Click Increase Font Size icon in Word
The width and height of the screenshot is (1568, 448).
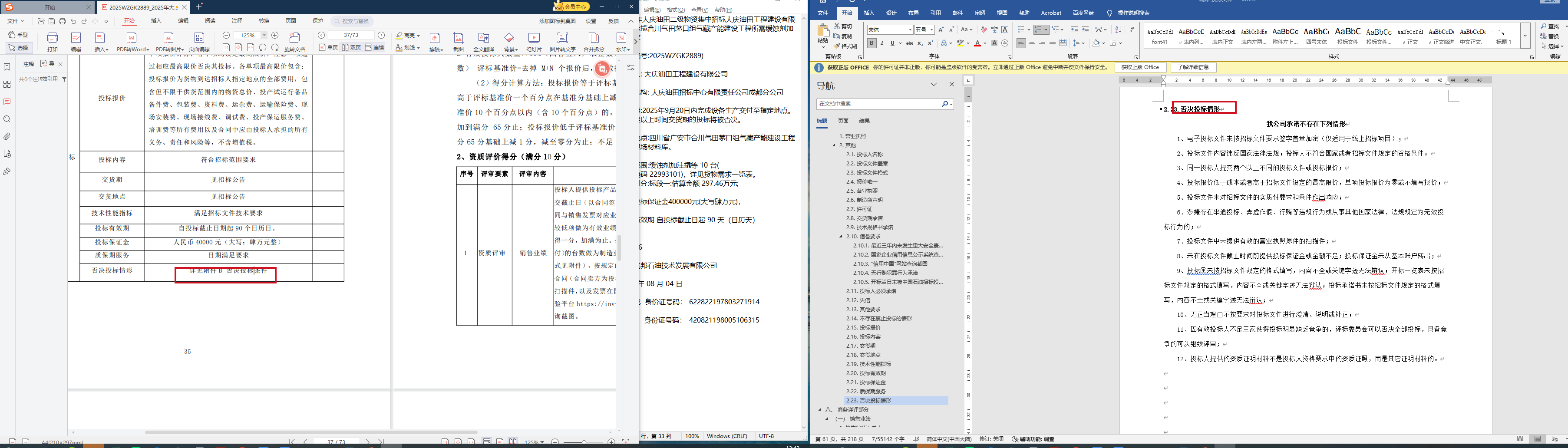(941, 30)
